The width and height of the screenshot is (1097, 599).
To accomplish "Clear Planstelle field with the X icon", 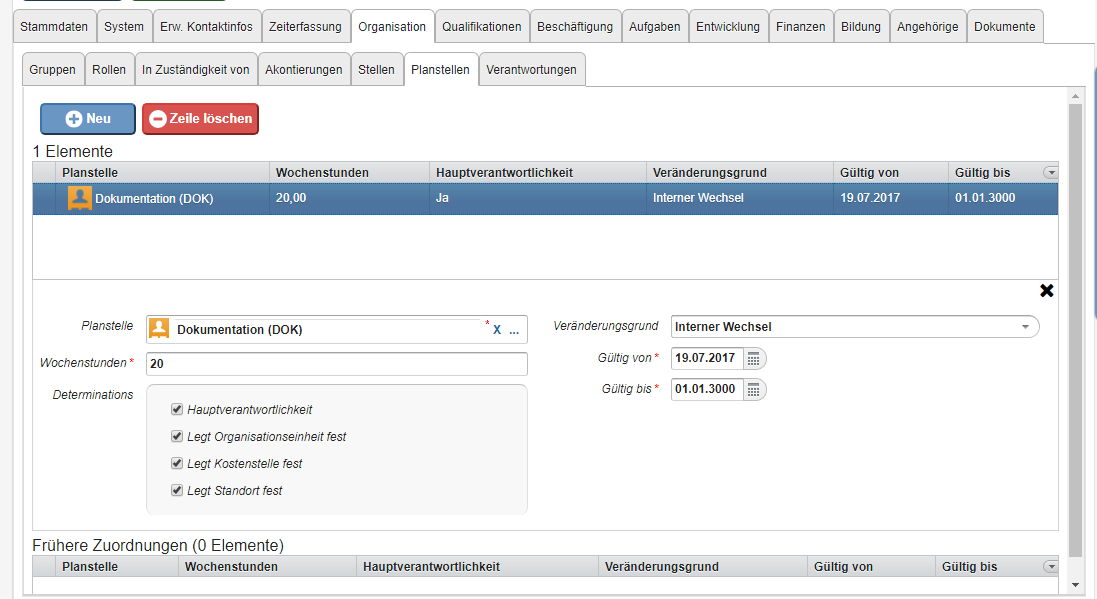I will tap(497, 330).
